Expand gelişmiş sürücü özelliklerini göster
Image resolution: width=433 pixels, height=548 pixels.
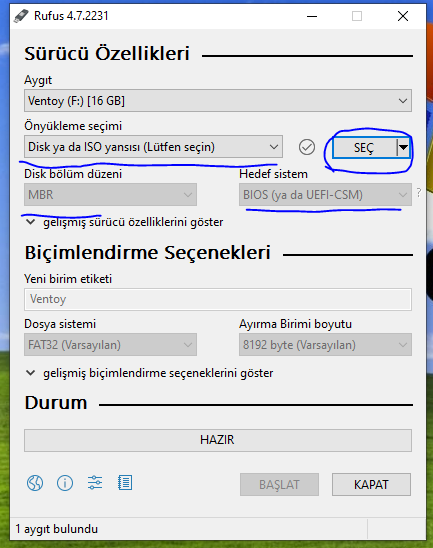(x=125, y=222)
